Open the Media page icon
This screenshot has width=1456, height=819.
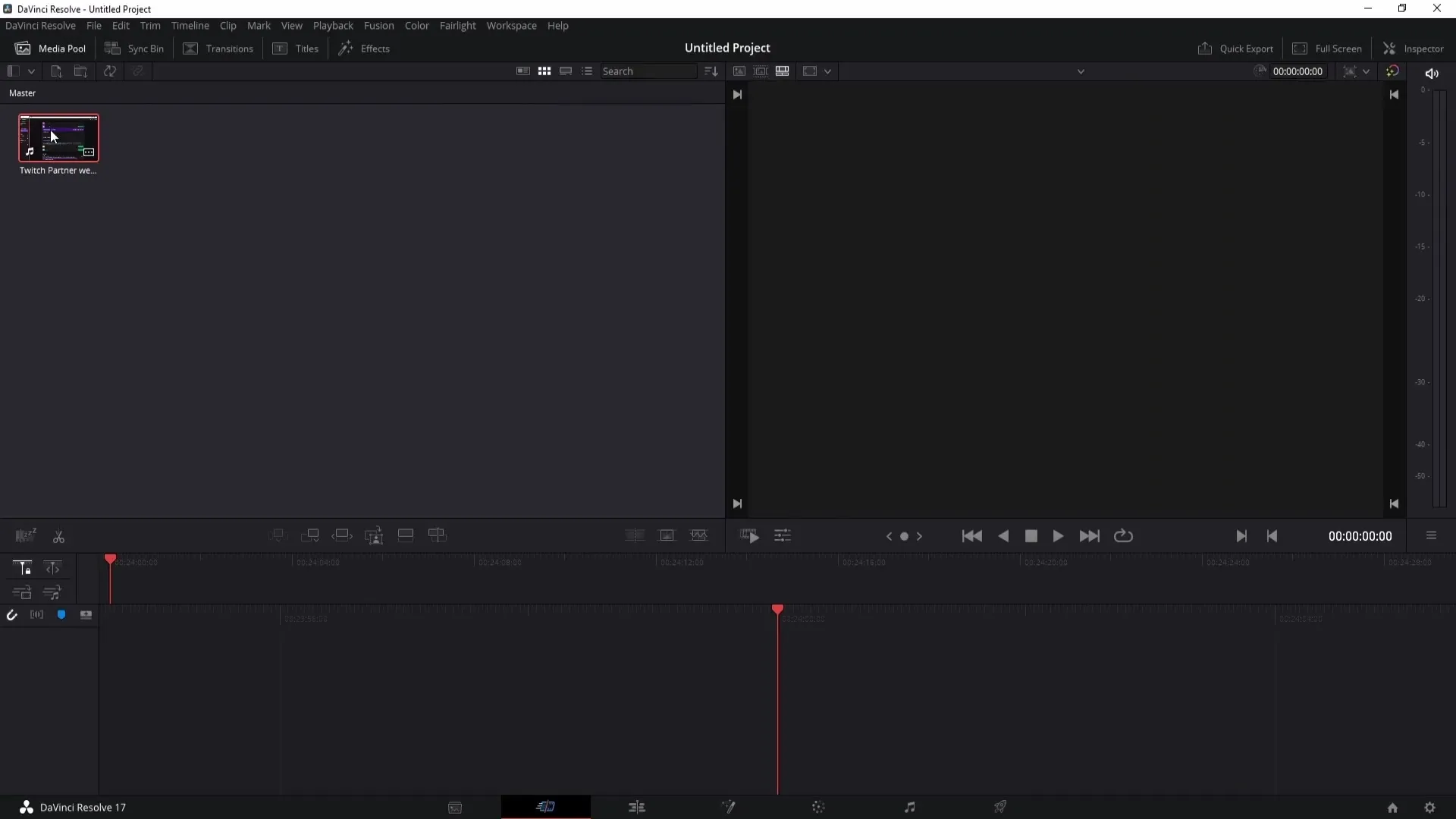[x=455, y=808]
